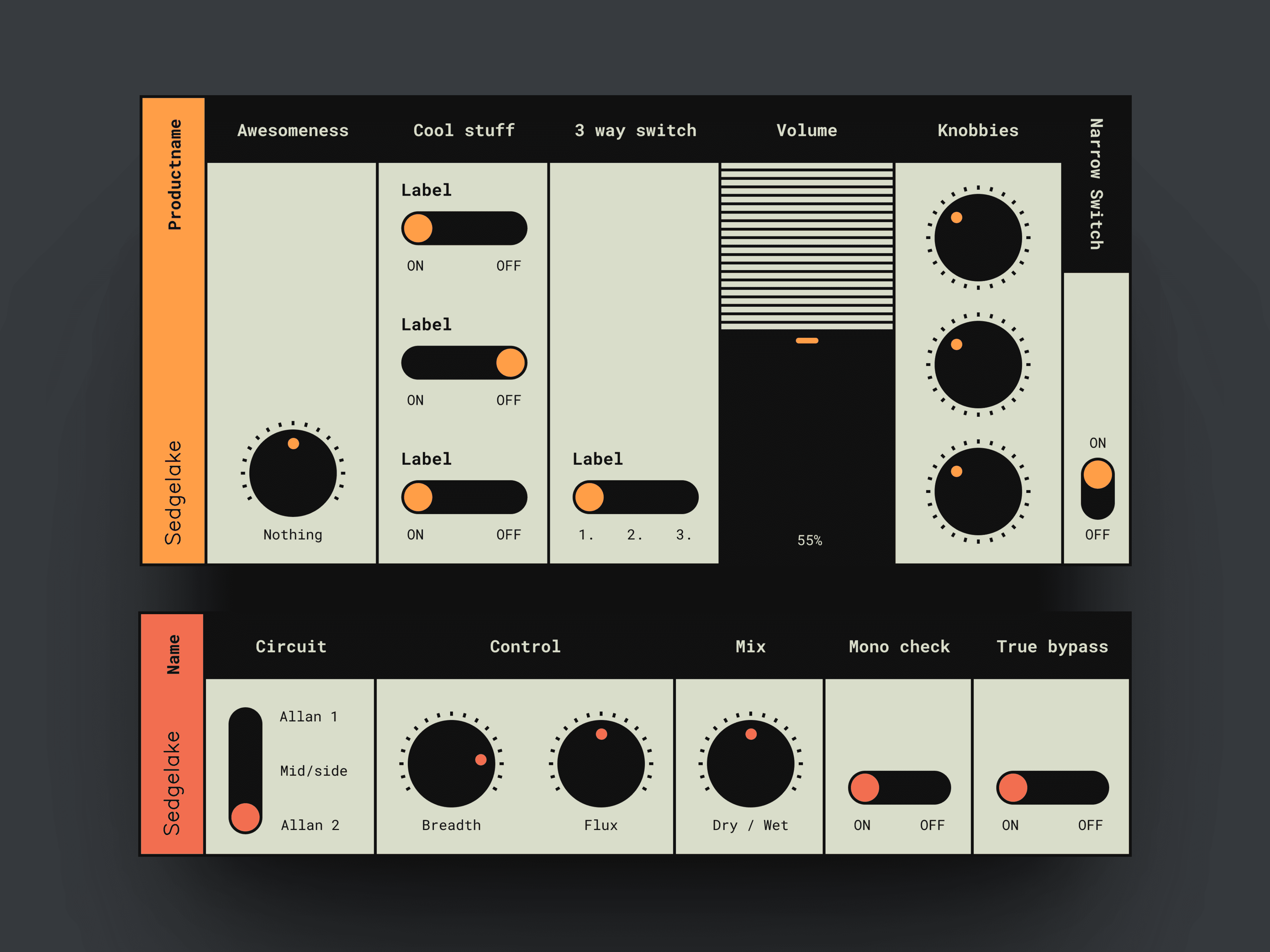Click the 55% volume readout
Screen dimensions: 1270x952
click(809, 540)
